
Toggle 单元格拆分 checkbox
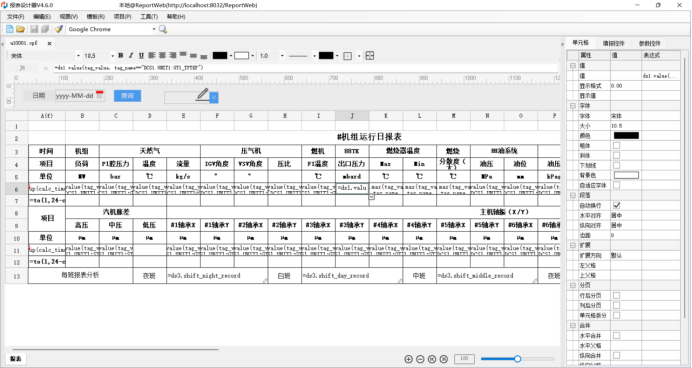pyautogui.click(x=617, y=315)
